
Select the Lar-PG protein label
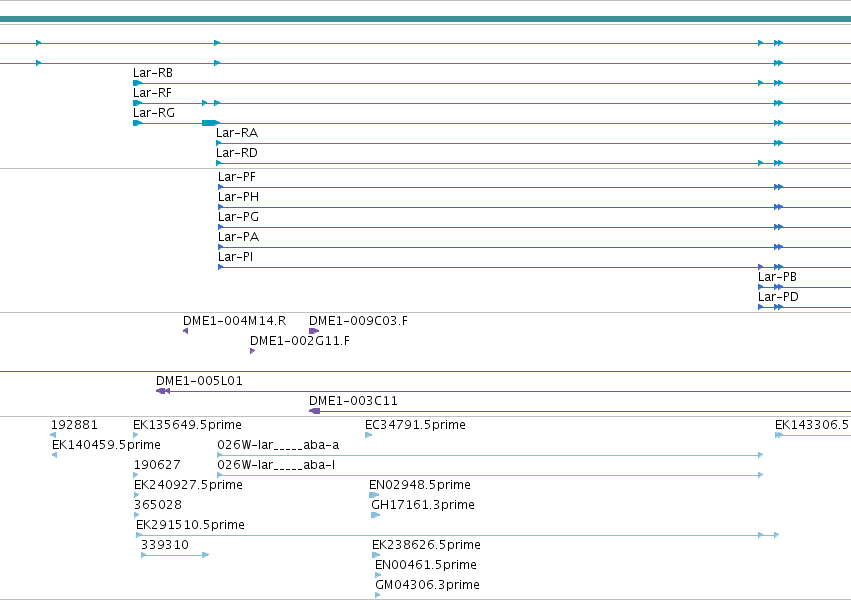point(238,217)
